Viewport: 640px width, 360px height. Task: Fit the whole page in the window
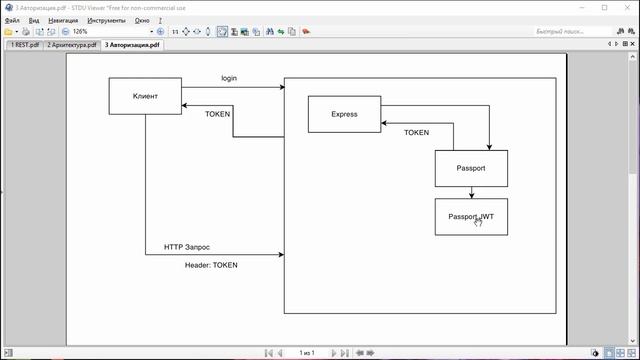coord(186,31)
